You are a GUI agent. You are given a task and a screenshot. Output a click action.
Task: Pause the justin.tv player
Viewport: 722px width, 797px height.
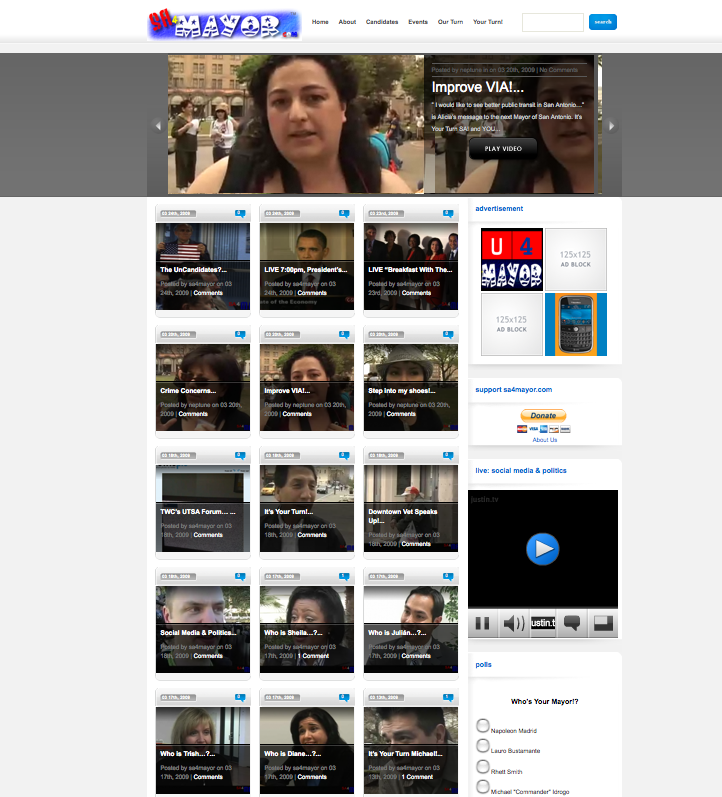point(482,623)
